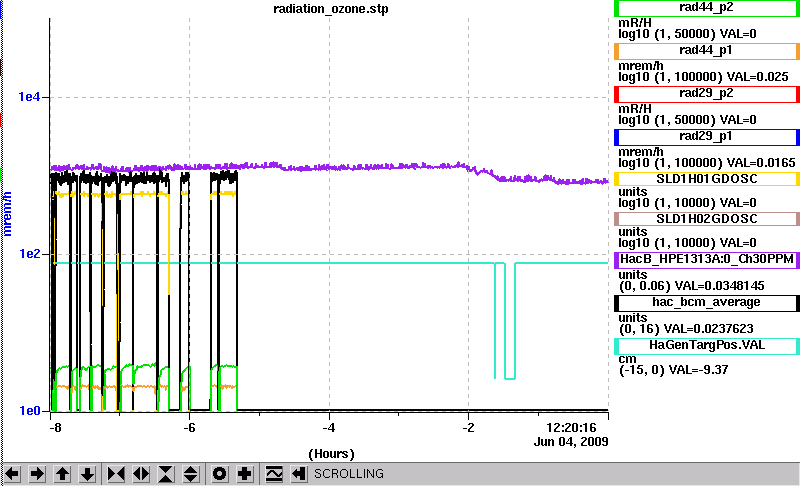Click the circle (reset) toolbar icon

pos(219,474)
